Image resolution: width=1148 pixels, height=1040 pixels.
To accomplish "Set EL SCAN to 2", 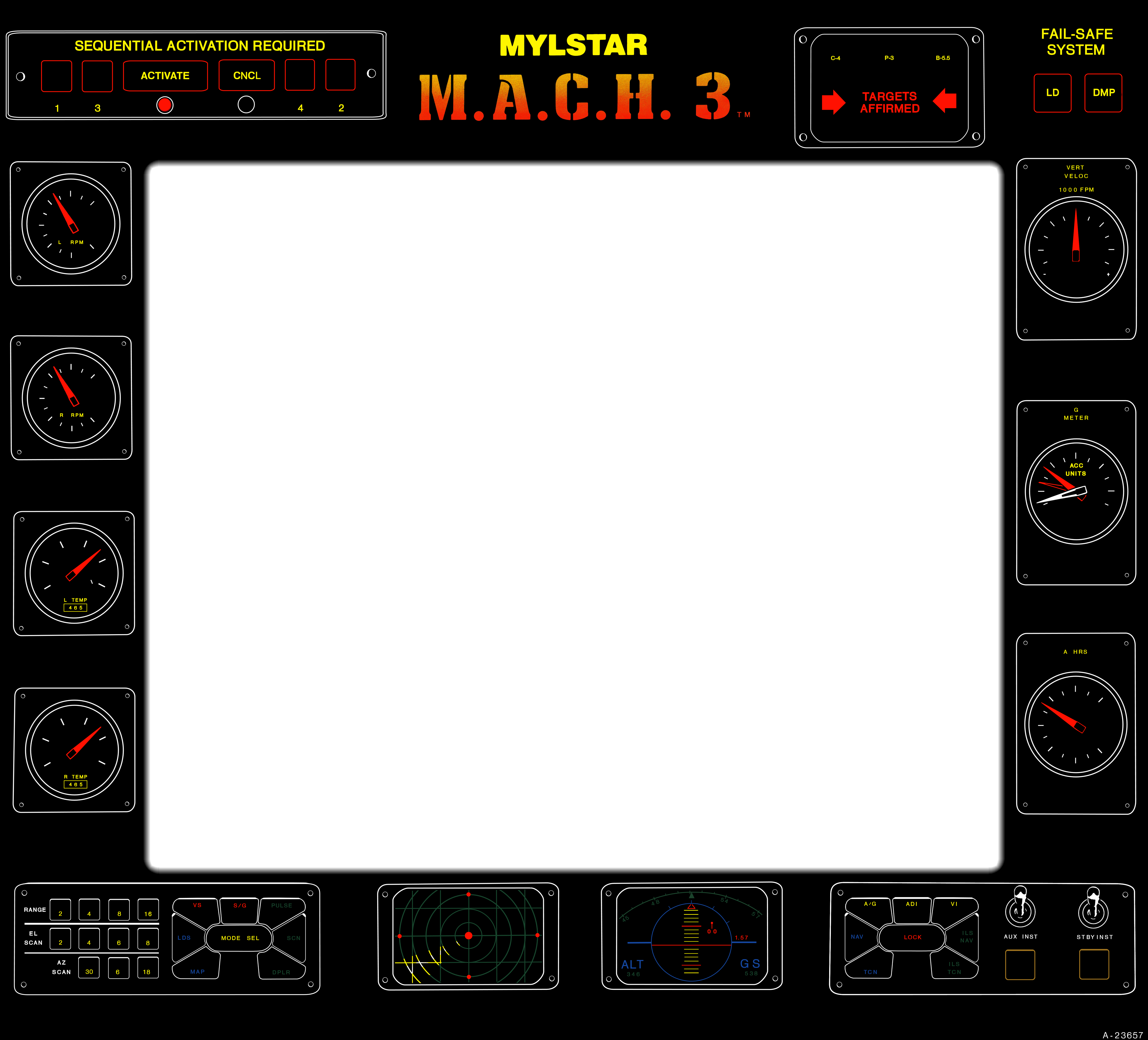I will [60, 939].
